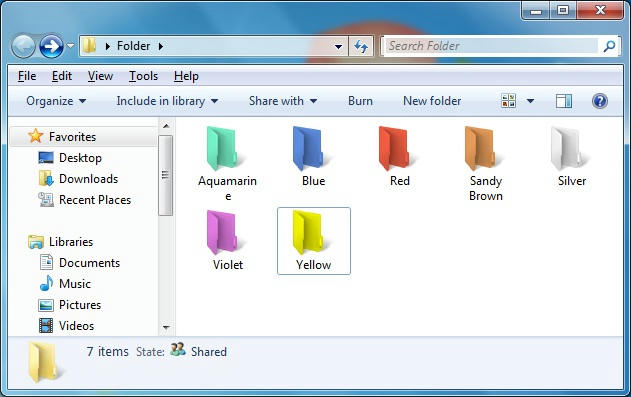631x397 pixels.
Task: Click the Documents library icon
Action: 46,262
